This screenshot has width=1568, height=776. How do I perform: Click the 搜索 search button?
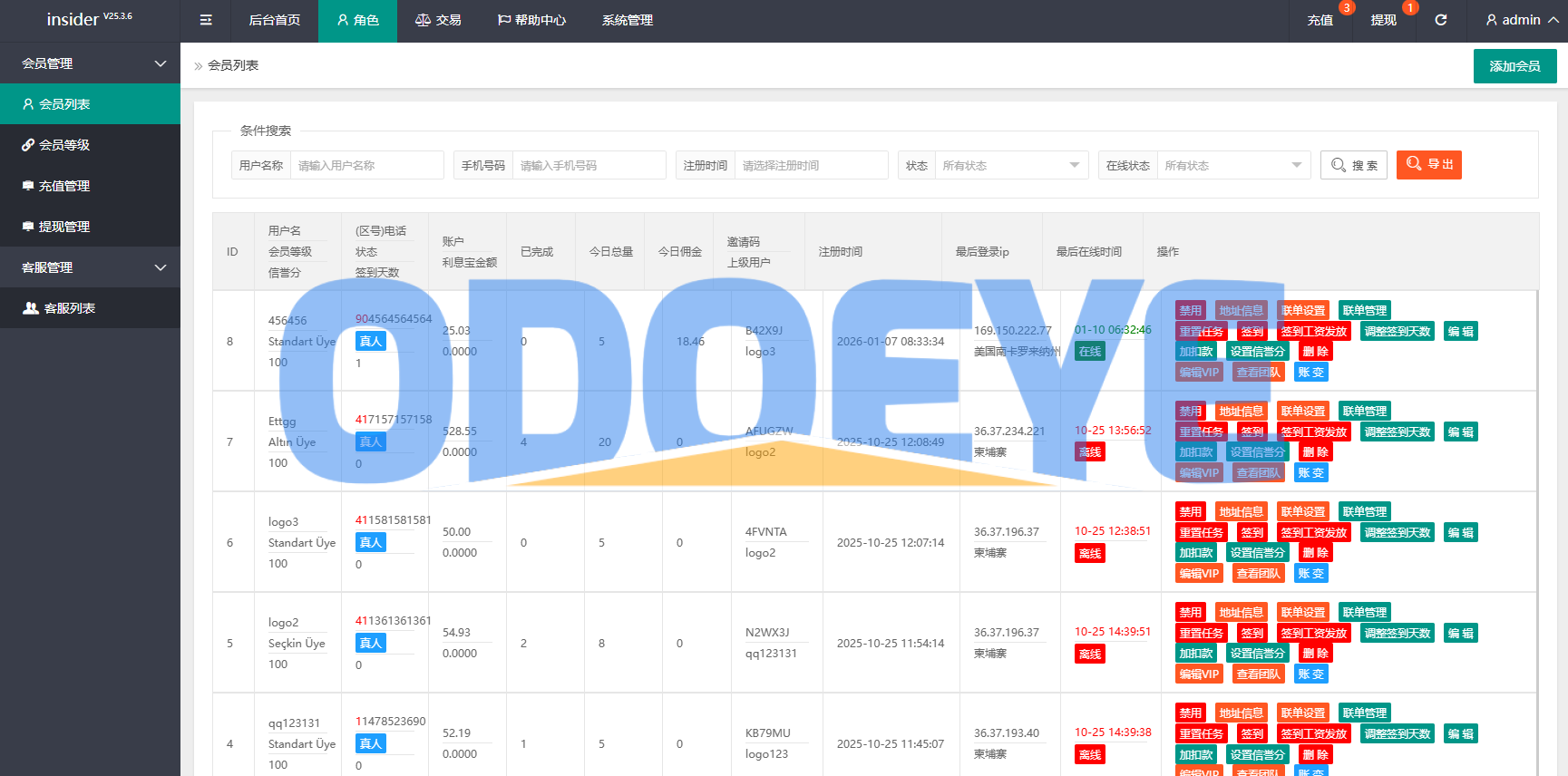click(x=1353, y=165)
